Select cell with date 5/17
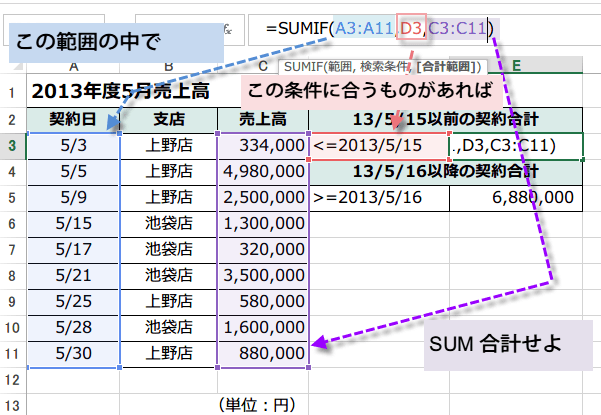Image resolution: width=601 pixels, height=415 pixels. point(74,250)
